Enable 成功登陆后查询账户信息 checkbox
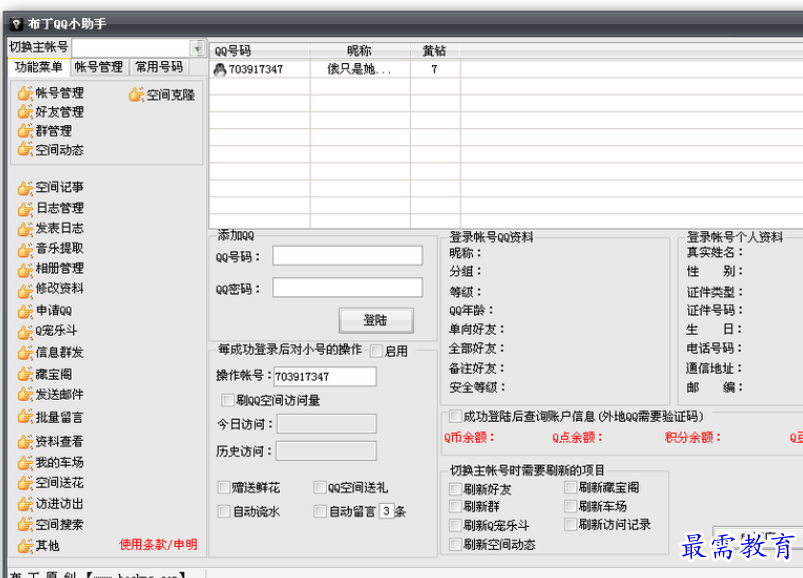This screenshot has width=803, height=578. click(455, 416)
